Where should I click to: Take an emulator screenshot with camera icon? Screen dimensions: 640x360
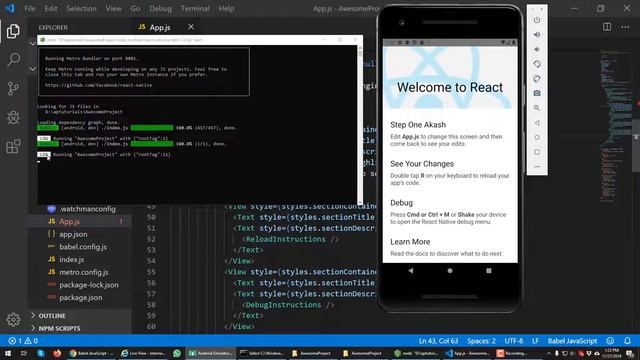(537, 93)
